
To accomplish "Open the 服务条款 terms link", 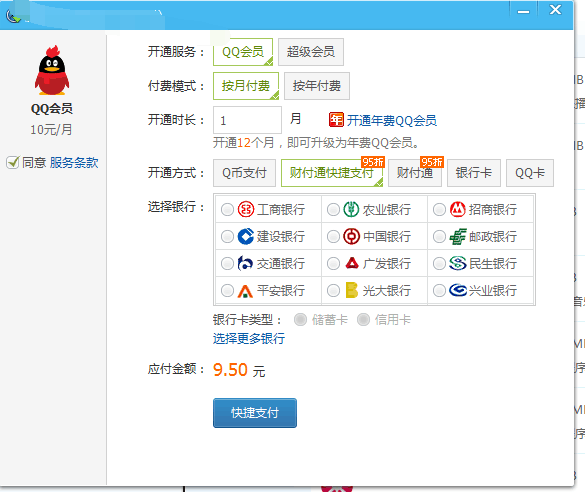I will (74, 163).
